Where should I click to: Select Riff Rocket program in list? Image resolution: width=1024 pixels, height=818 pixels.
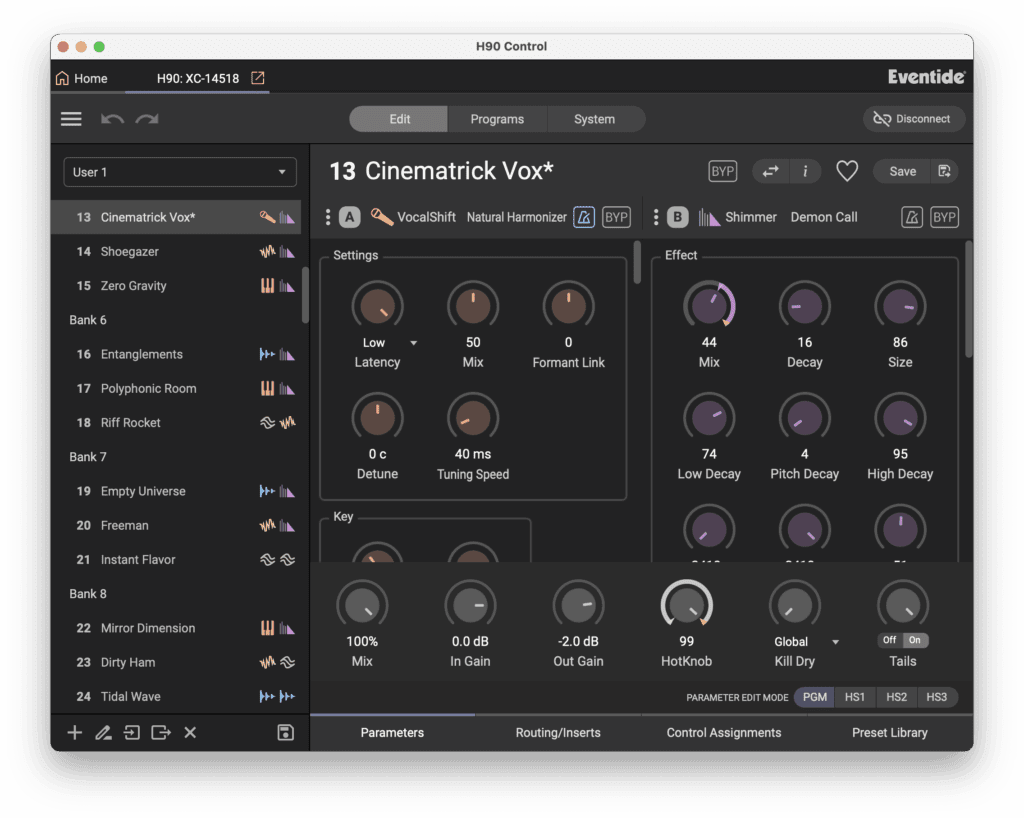(131, 423)
